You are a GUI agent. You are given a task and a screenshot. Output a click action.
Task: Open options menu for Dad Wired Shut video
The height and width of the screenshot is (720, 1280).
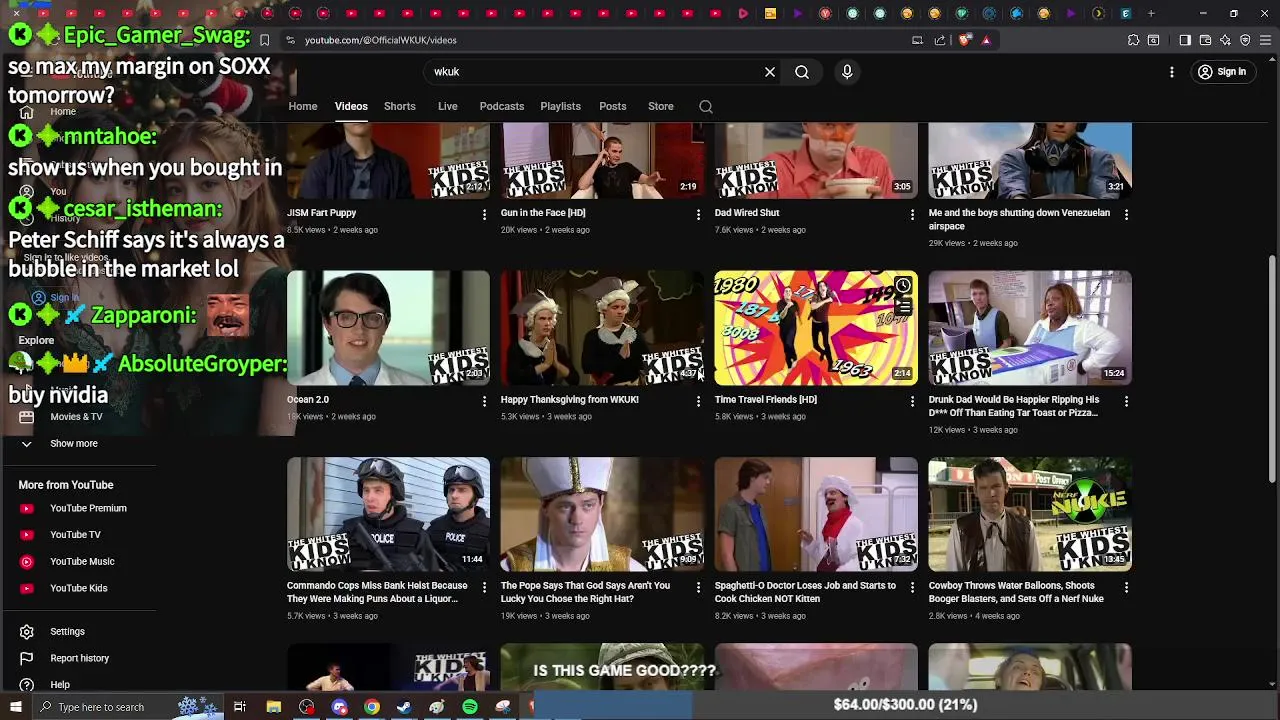click(x=912, y=214)
